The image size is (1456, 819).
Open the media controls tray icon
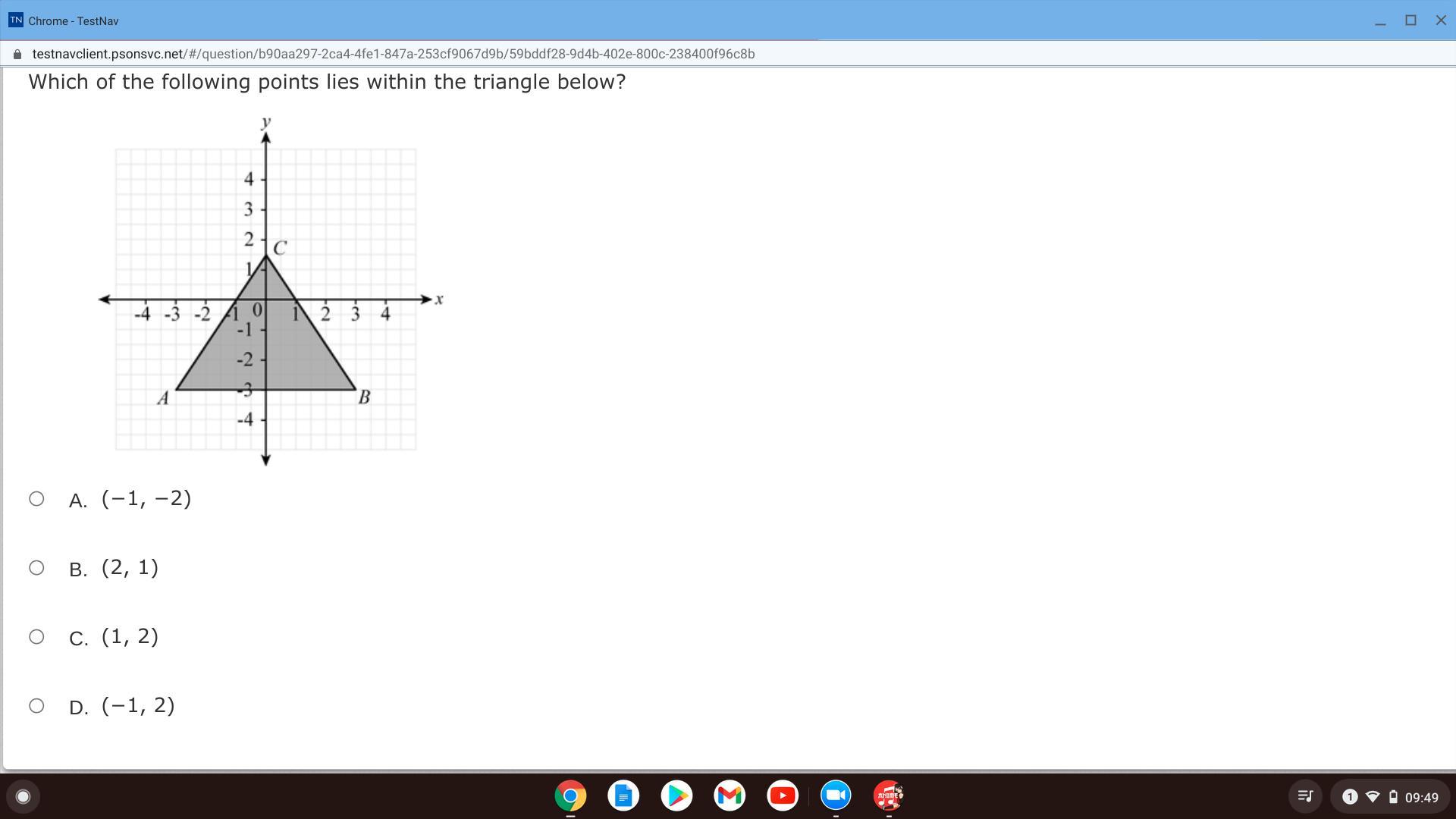(1305, 796)
